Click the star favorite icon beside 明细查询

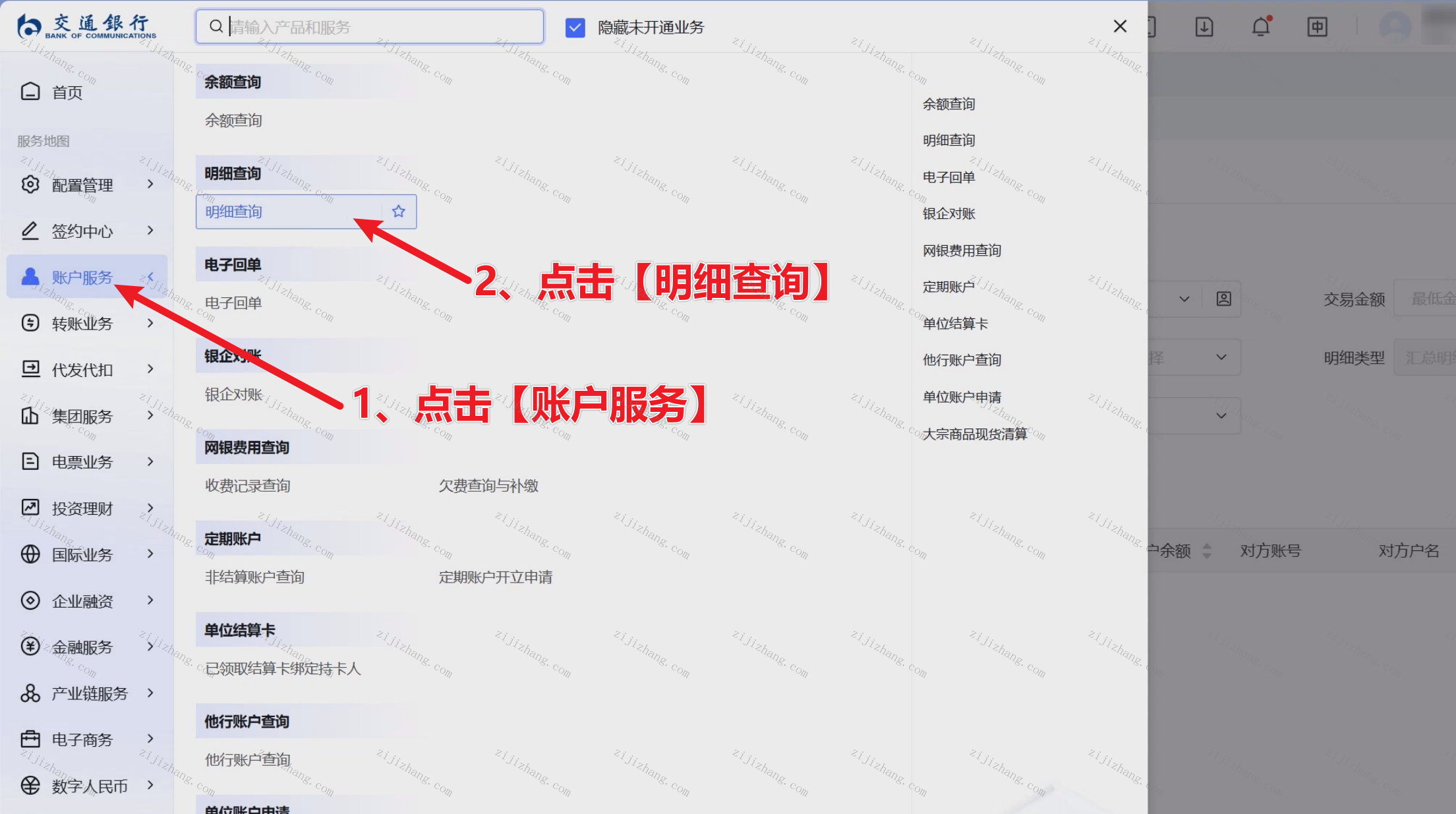(398, 212)
